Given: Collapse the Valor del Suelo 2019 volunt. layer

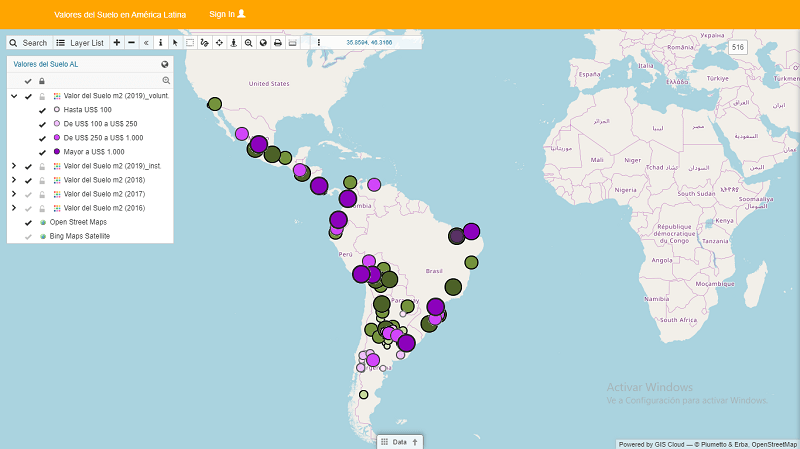Looking at the screenshot, I should coord(13,96).
